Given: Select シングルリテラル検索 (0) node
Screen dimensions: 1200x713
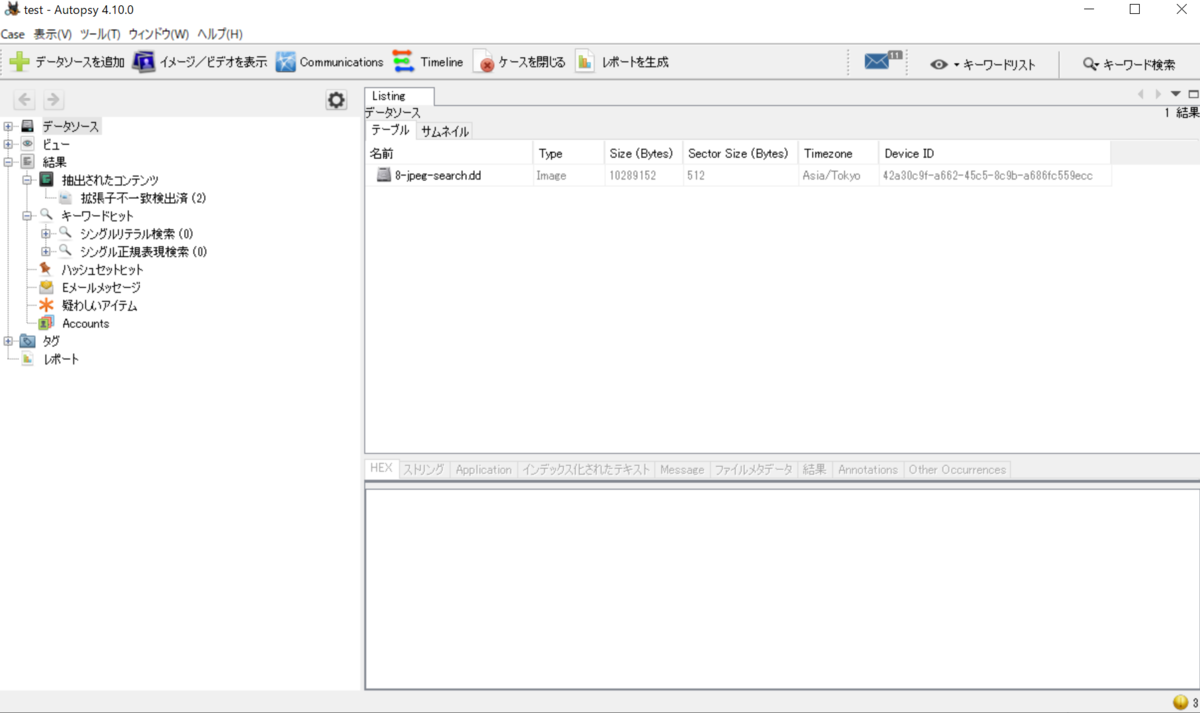Looking at the screenshot, I should click(137, 234).
